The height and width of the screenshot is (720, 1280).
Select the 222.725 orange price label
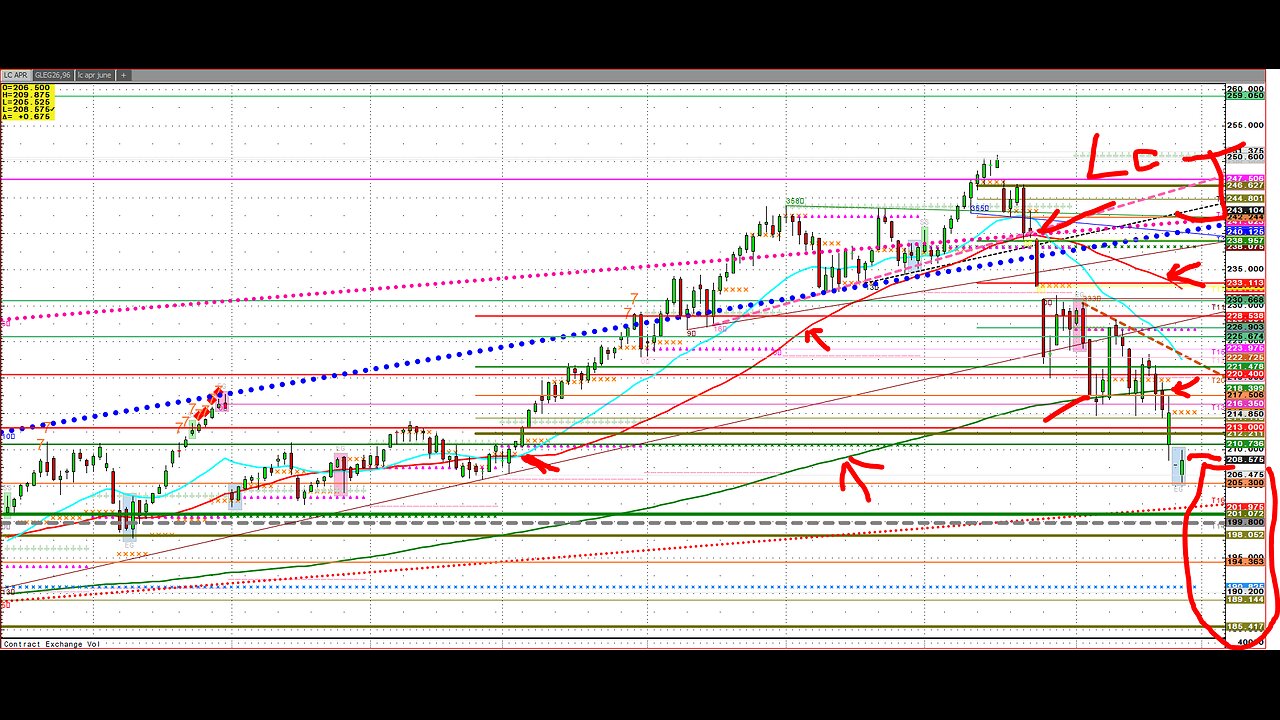(x=1245, y=357)
